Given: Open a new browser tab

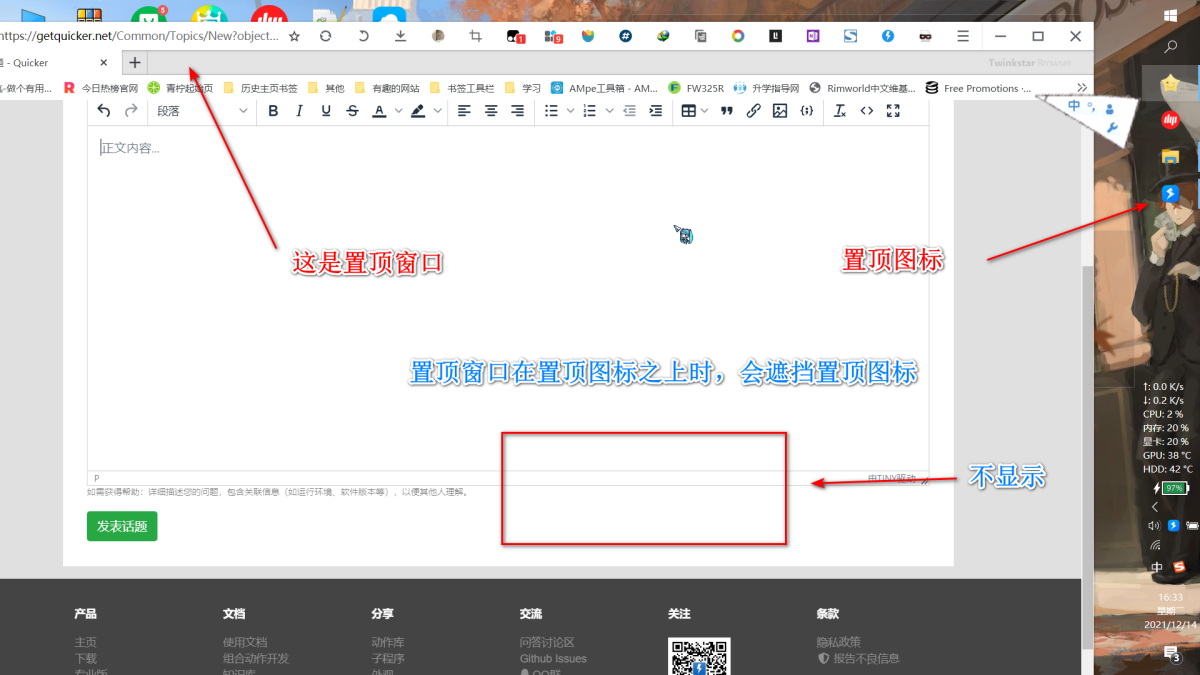Looking at the screenshot, I should click(x=134, y=62).
